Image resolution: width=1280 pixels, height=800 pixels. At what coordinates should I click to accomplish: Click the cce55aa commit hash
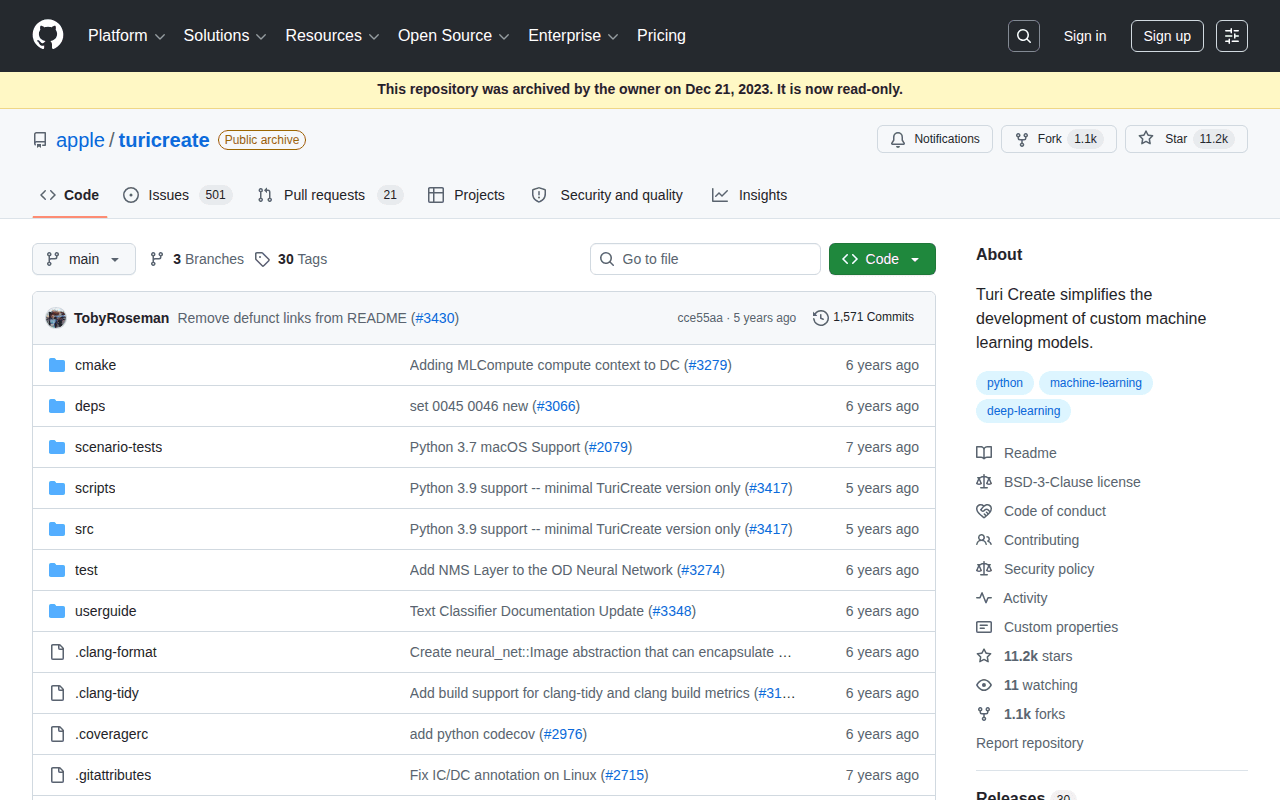click(700, 318)
